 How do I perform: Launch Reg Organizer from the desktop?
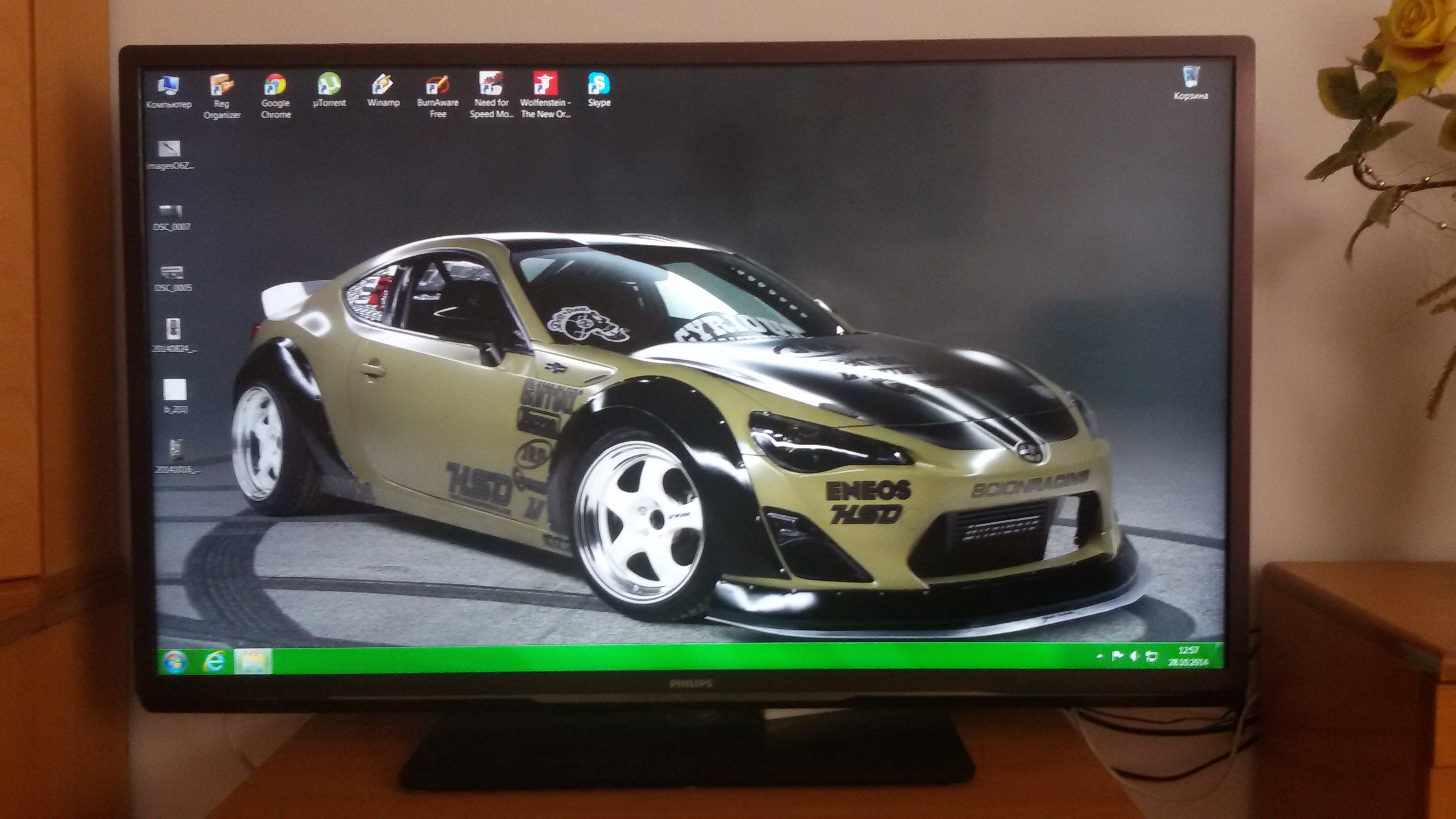click(x=222, y=96)
